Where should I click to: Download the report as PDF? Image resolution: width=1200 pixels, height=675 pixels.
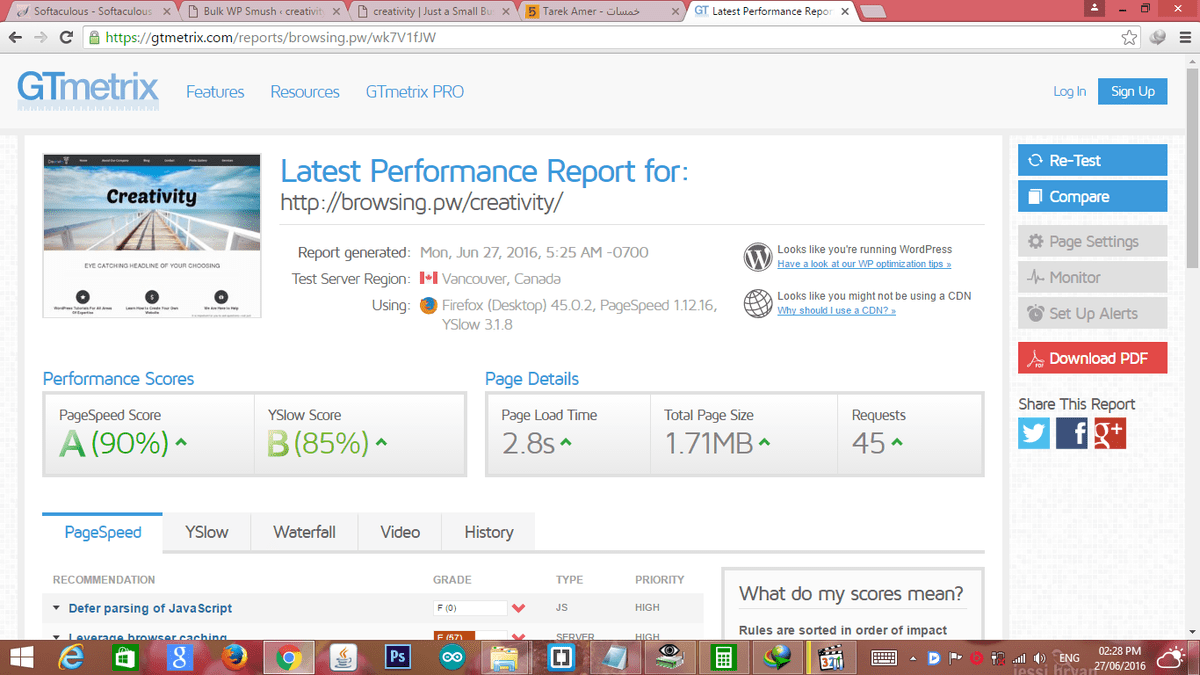click(1092, 358)
